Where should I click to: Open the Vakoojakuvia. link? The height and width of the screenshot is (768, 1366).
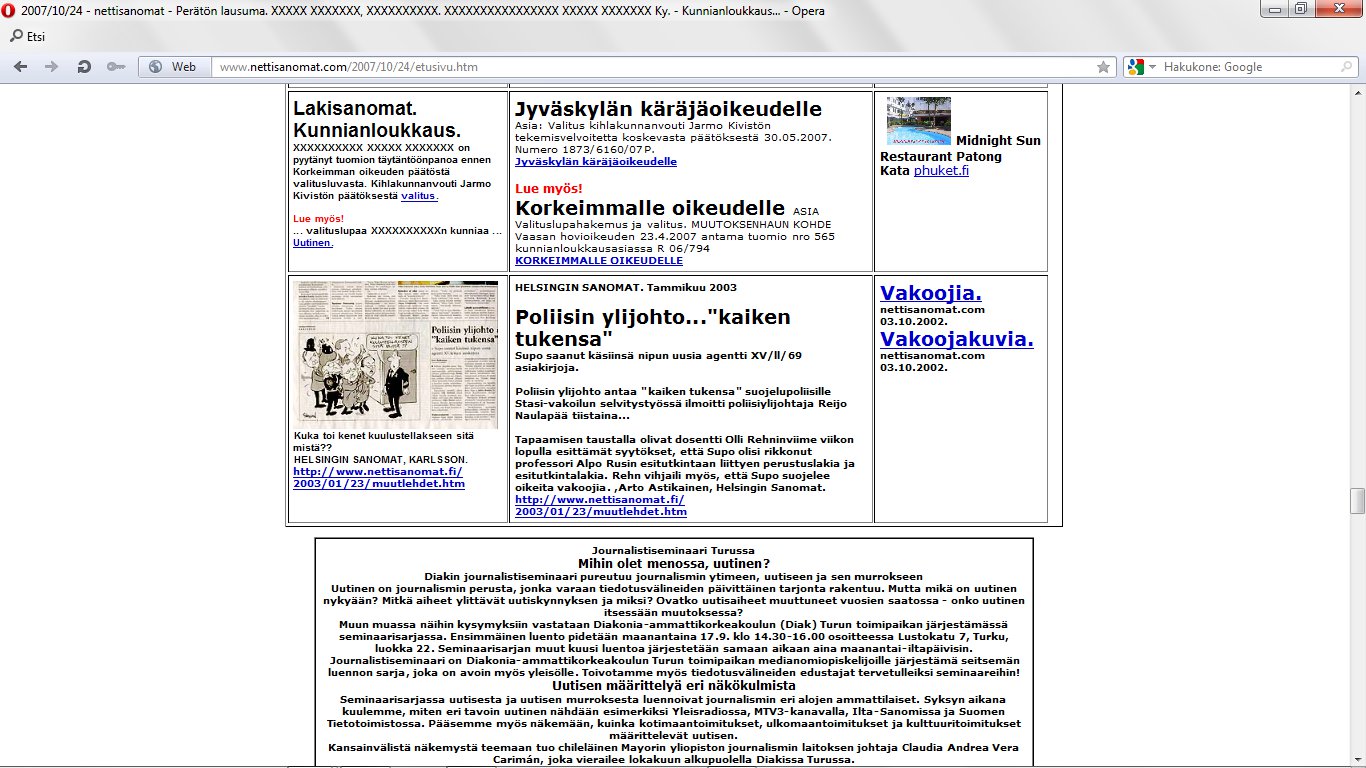956,339
